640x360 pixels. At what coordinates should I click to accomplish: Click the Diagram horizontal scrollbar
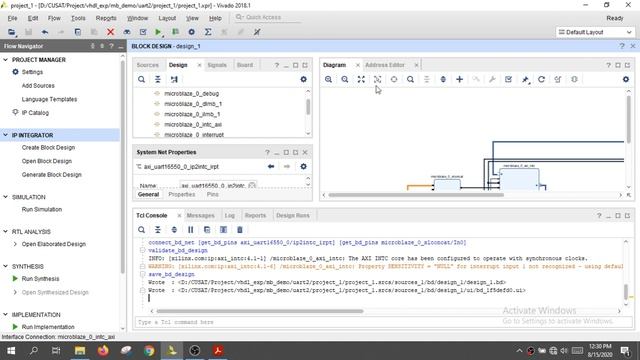tap(416, 195)
